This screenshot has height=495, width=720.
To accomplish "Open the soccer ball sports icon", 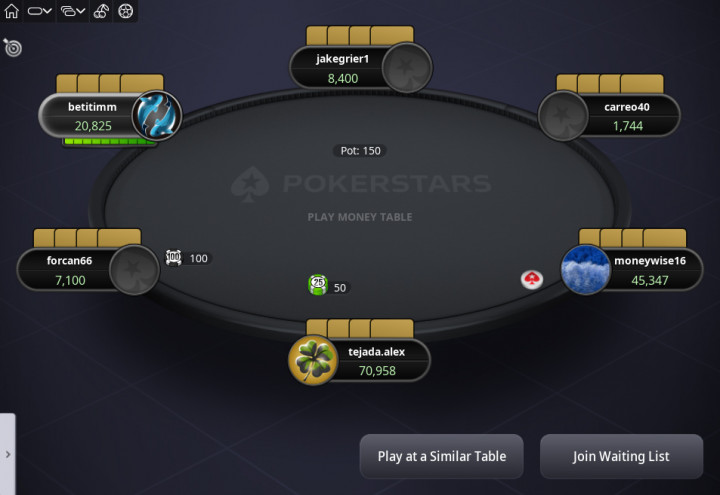I will (x=125, y=11).
